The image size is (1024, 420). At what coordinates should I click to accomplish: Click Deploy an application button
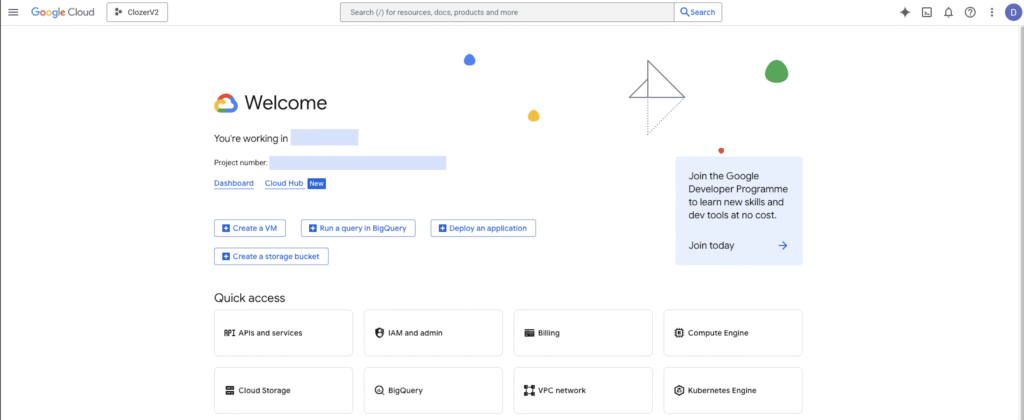[484, 228]
